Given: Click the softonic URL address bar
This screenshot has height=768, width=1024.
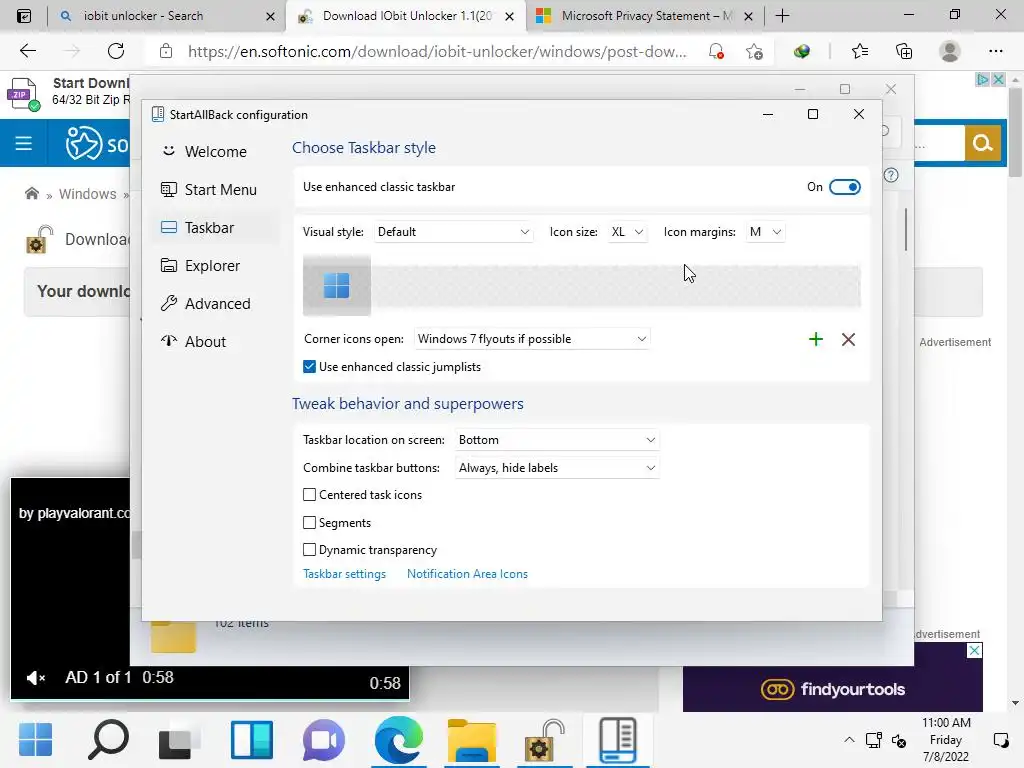Looking at the screenshot, I should coord(436,52).
